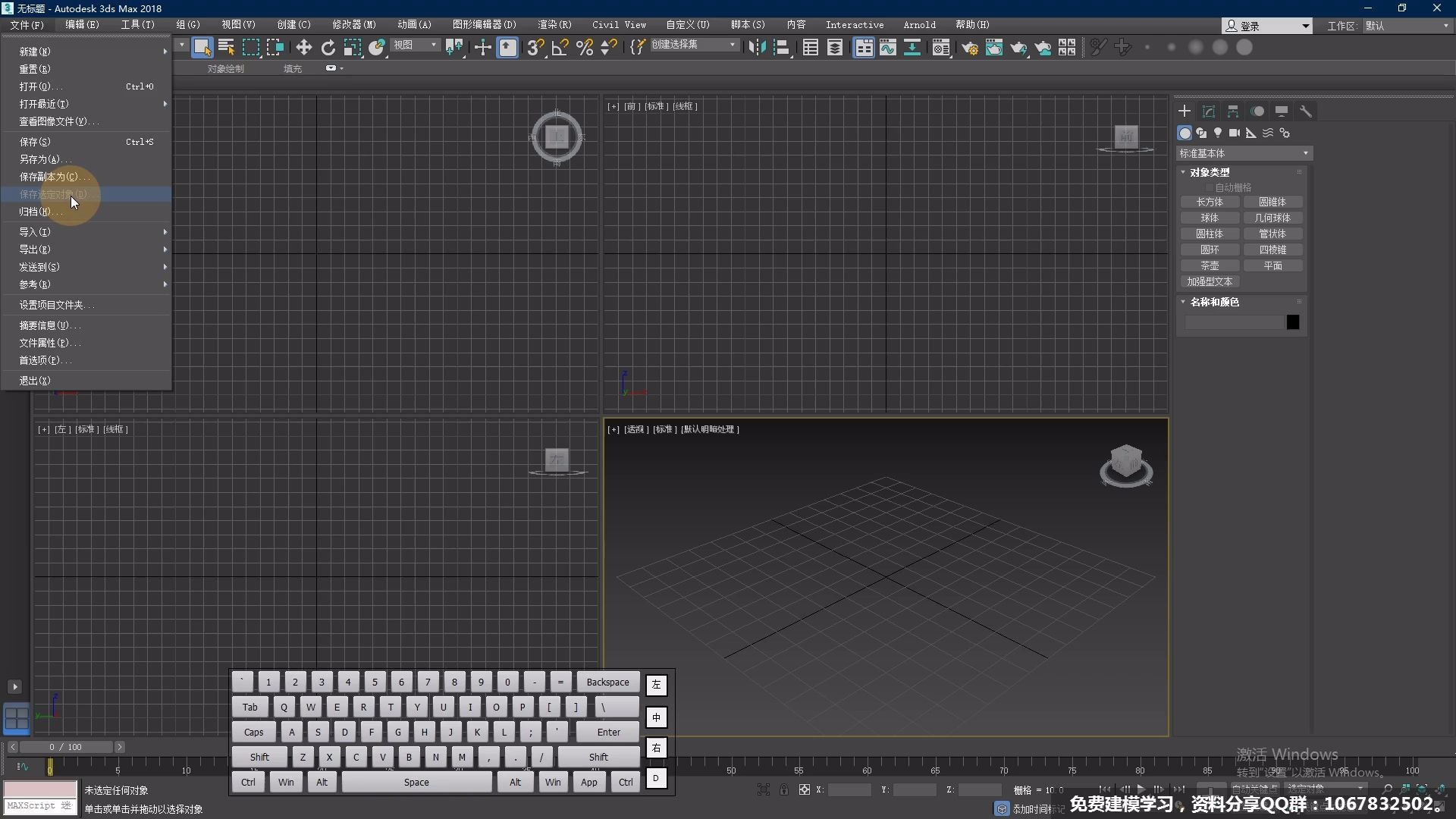
Task: Click the black color swatch in 名称和颜色
Action: pos(1293,321)
